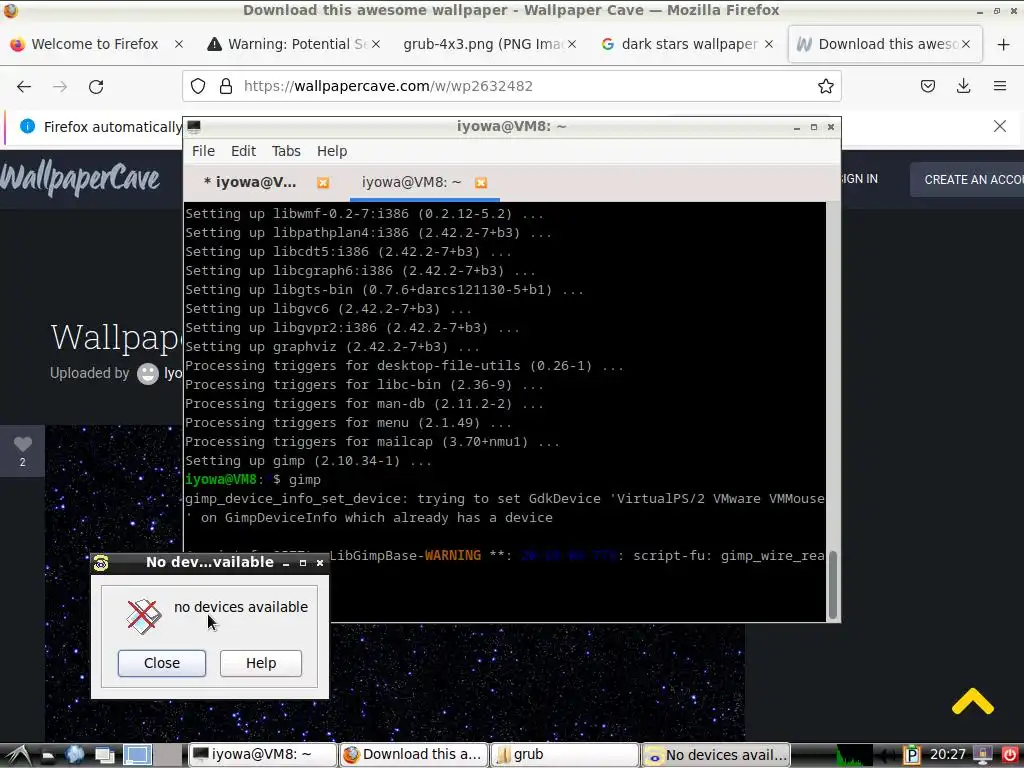
Task: Dismiss the Firefox notification bar with X
Action: click(x=1000, y=126)
